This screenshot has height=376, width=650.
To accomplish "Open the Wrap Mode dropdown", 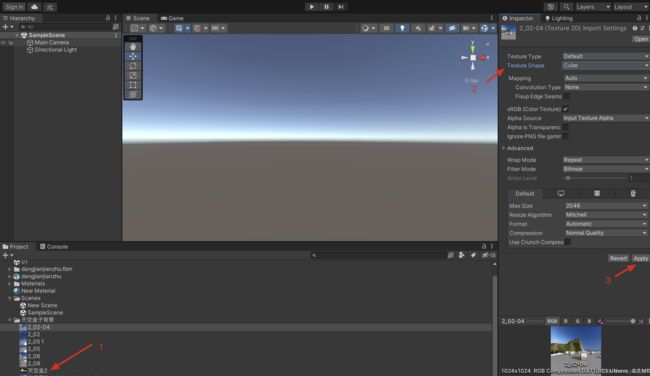I will pos(606,160).
